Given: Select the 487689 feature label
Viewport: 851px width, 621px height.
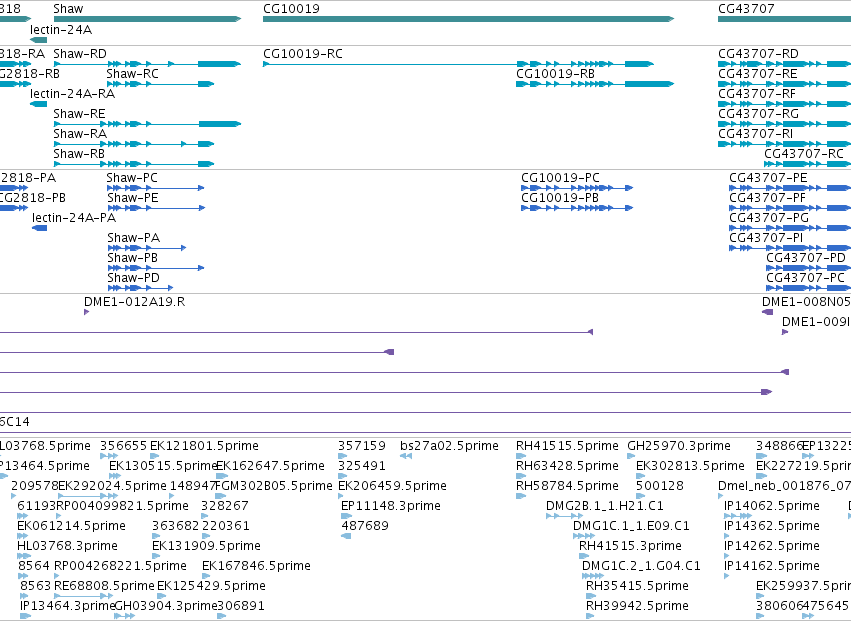Looking at the screenshot, I should [x=365, y=526].
